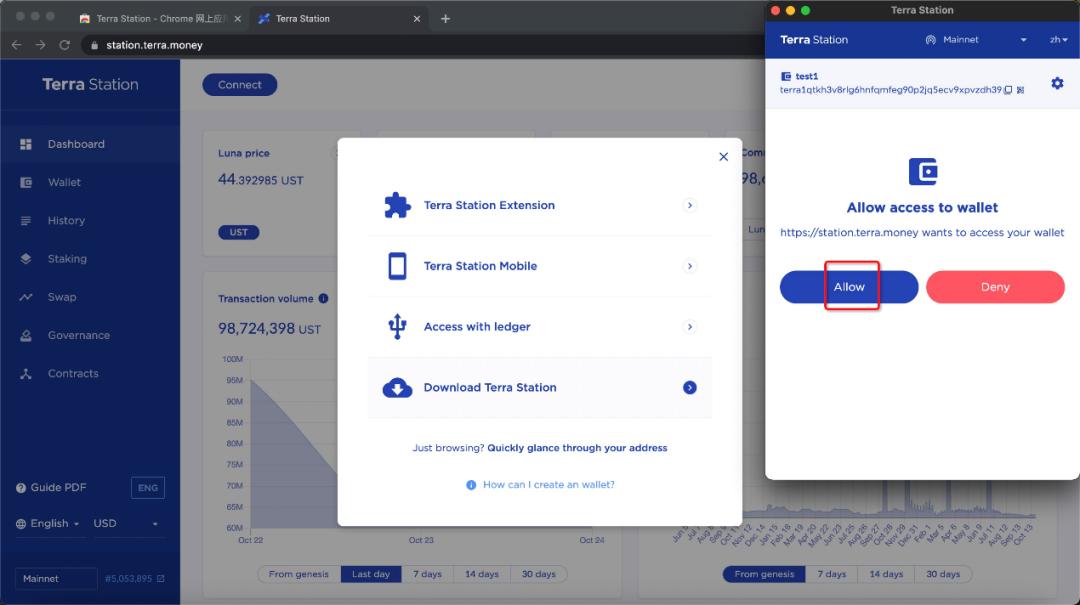Click the Download Terra Station cloud icon

397,388
